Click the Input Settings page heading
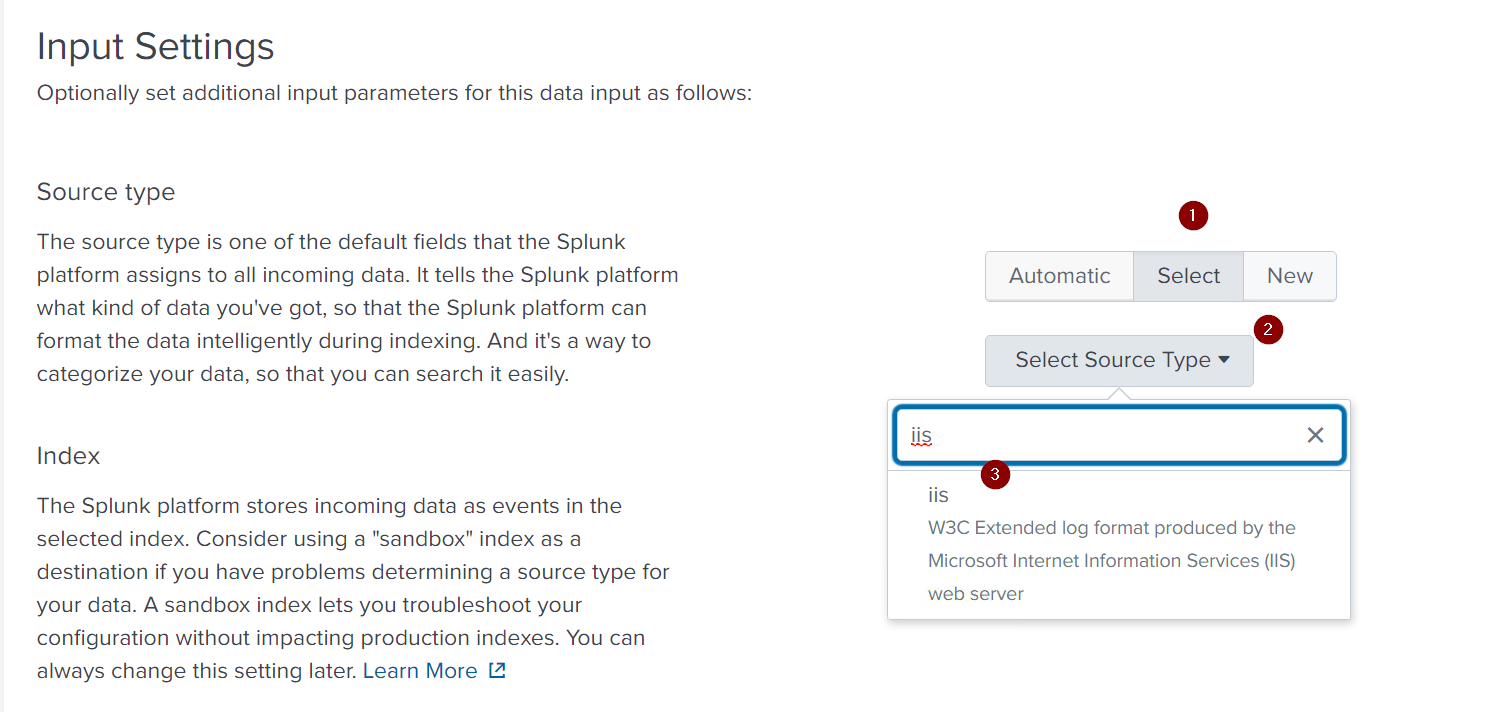Screen dimensions: 1511x712 155,47
